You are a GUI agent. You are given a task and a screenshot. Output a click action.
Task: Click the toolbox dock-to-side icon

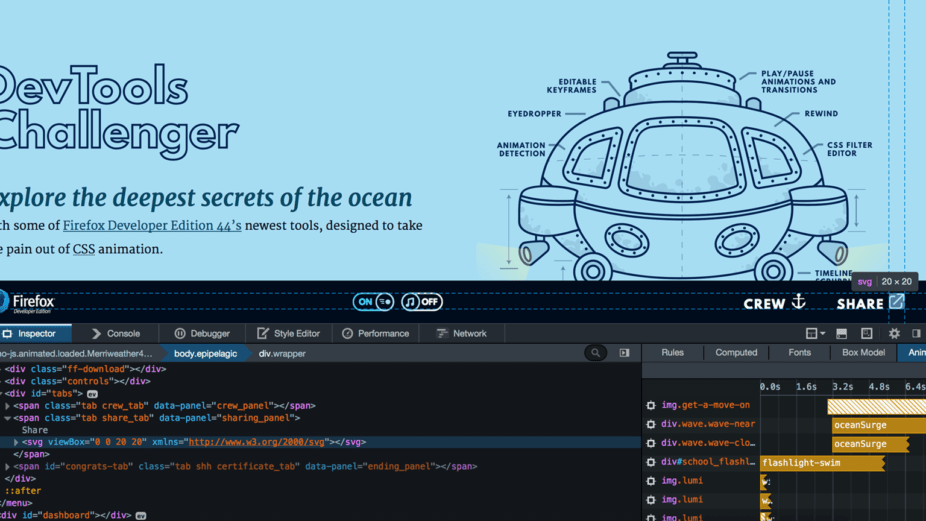coord(916,334)
